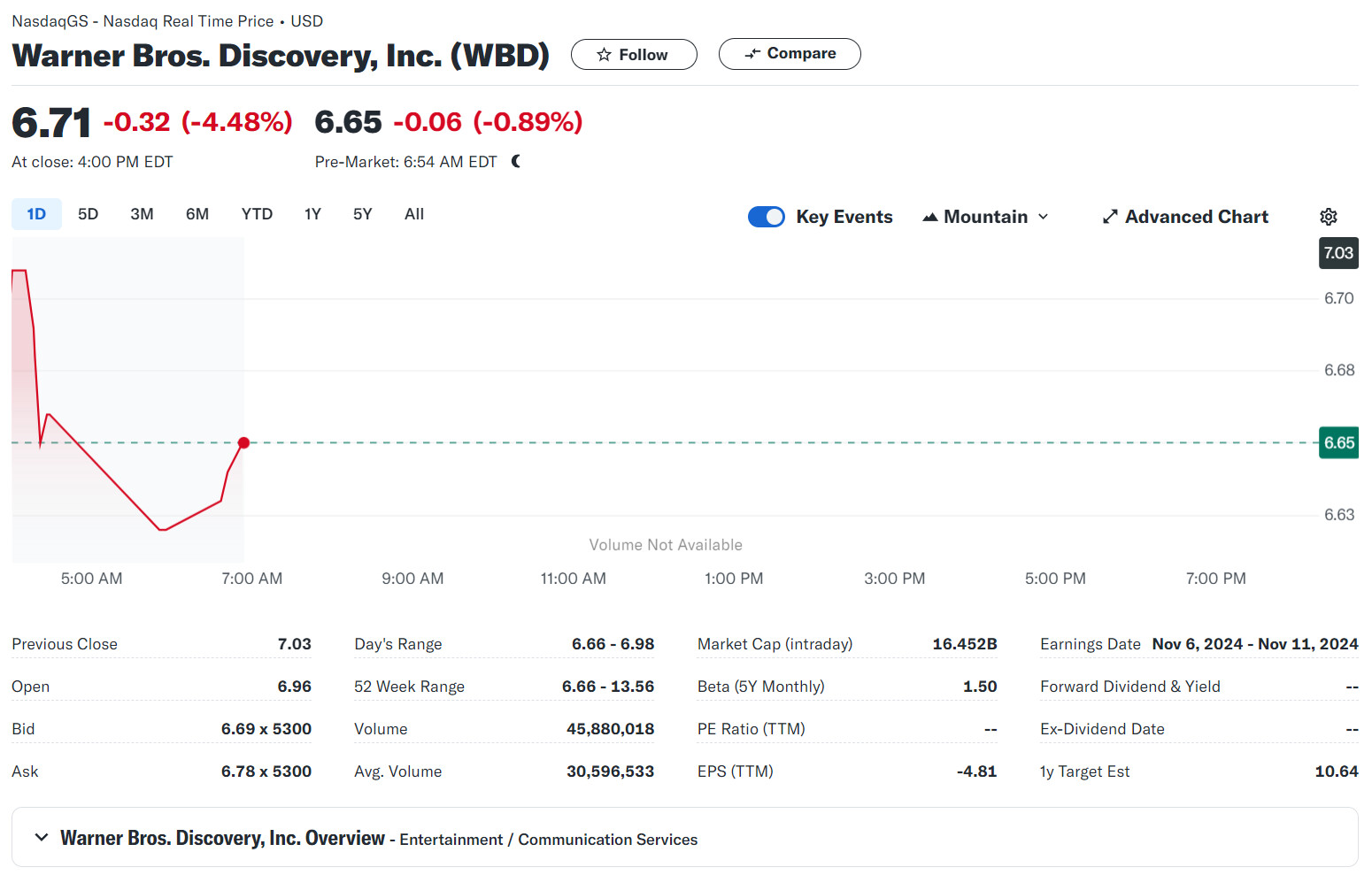1372x875 pixels.
Task: Click the 1:00 PM time axis label
Action: coord(734,579)
